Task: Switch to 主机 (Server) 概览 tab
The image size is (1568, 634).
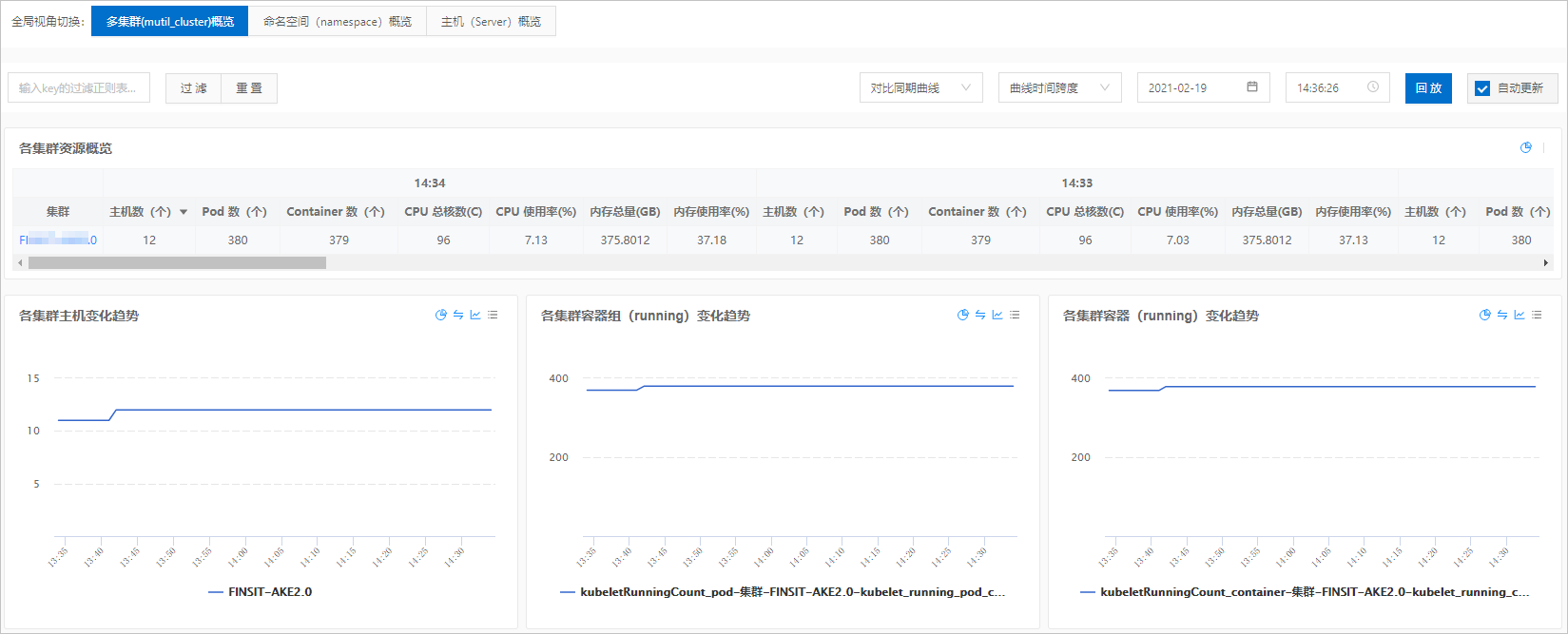Action: pos(491,21)
